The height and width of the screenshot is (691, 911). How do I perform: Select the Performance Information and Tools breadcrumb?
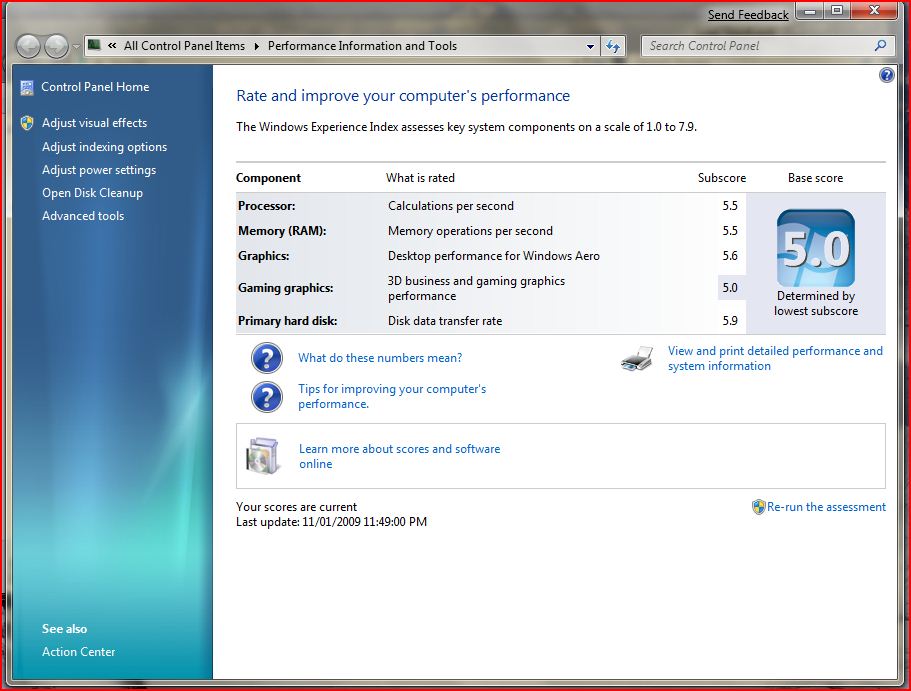tap(362, 46)
